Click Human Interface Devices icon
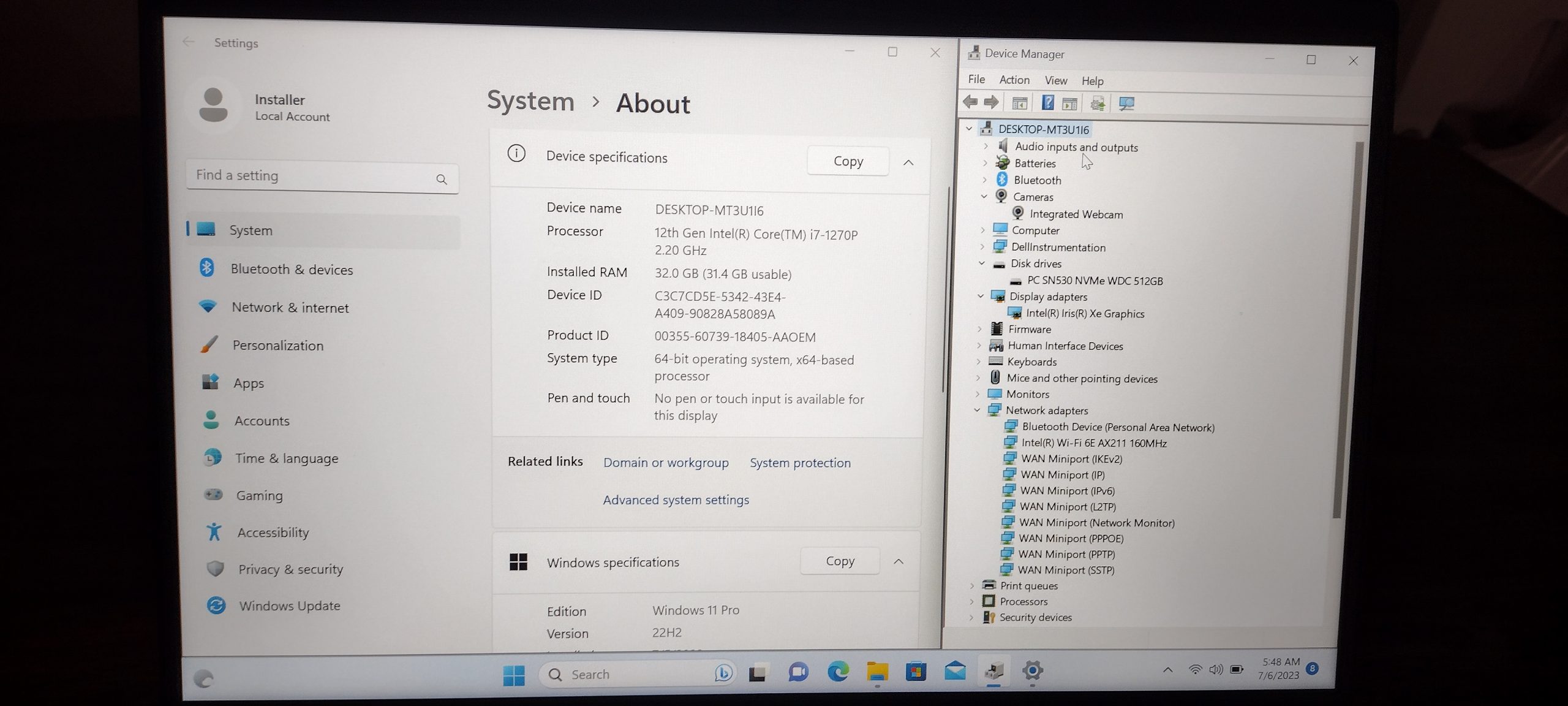Viewport: 1568px width, 706px height. (x=997, y=346)
